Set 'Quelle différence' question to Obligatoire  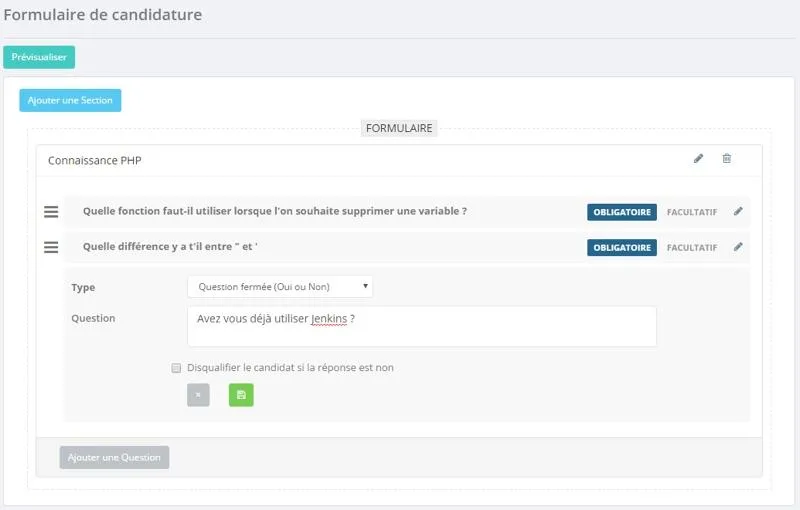[622, 248]
